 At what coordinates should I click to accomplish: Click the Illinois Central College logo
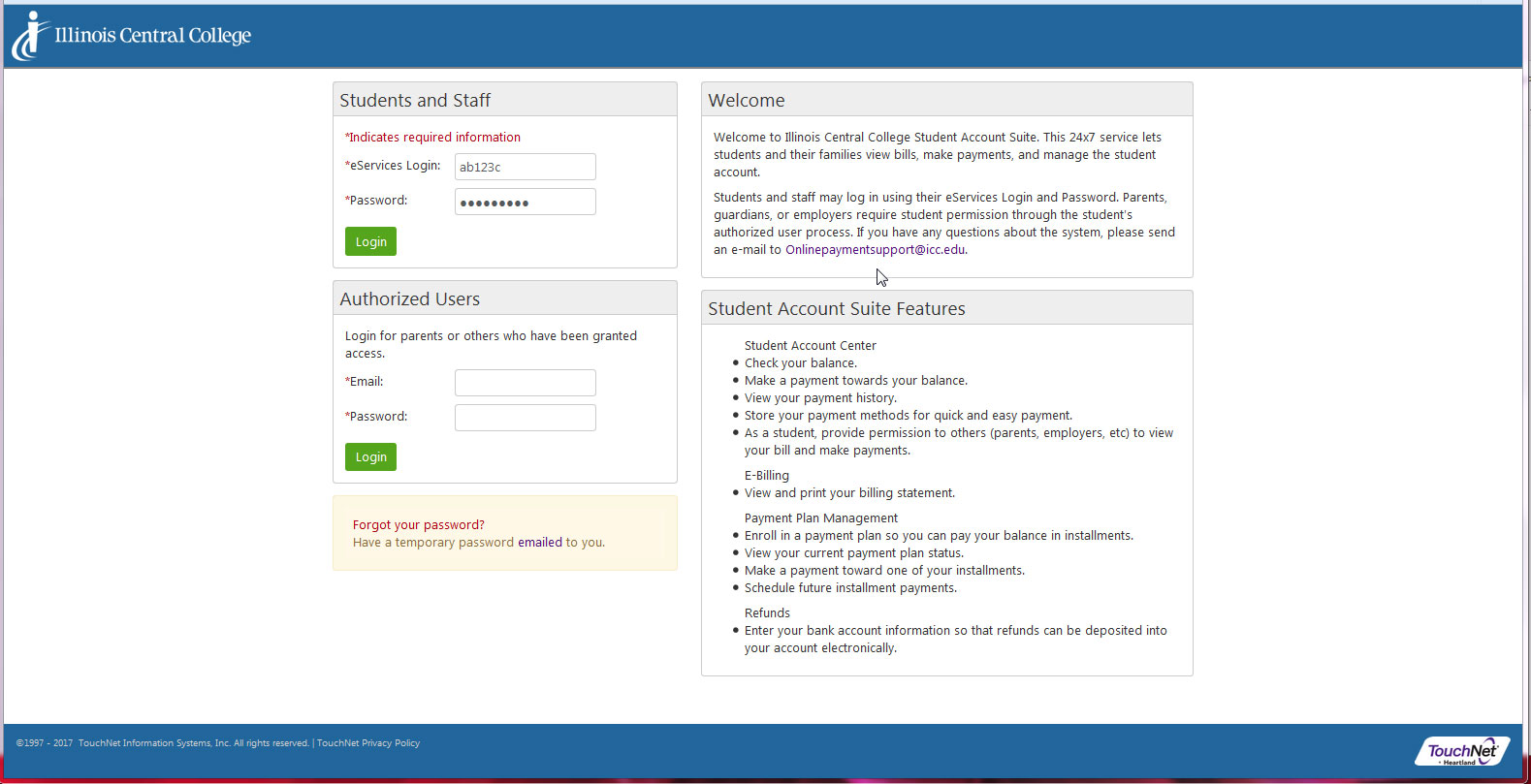(131, 36)
